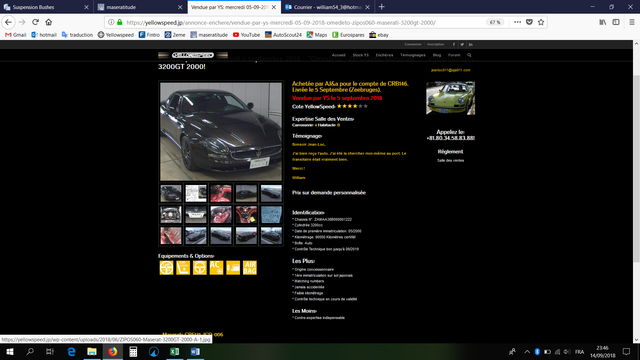Open File Explorer from taskbar

pos(92,351)
